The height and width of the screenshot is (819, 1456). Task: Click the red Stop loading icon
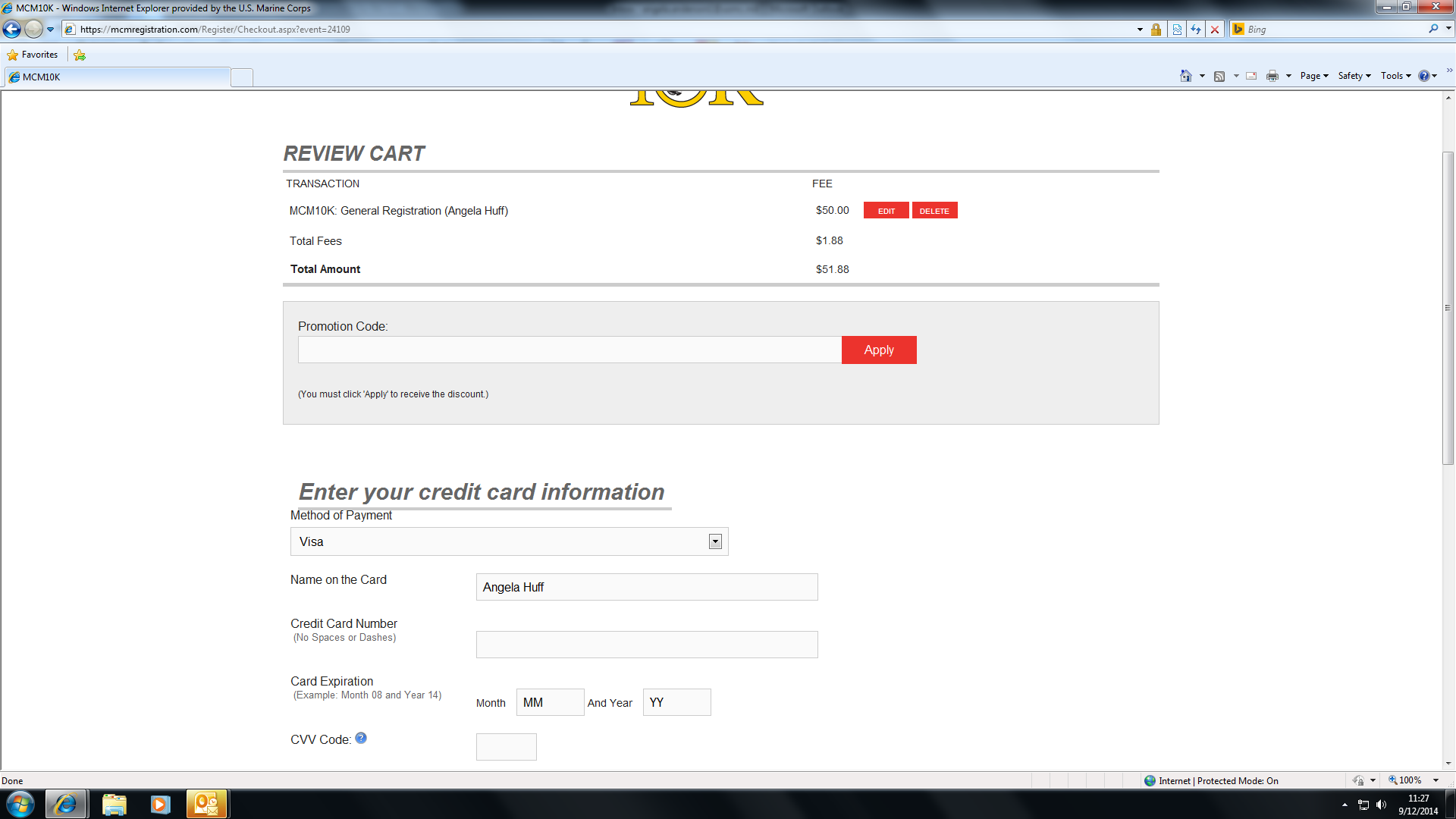click(1215, 30)
